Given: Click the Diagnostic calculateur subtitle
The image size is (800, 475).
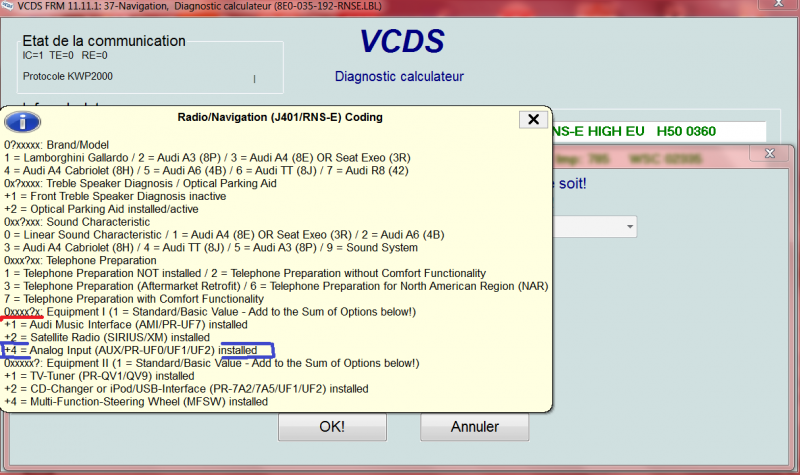Looking at the screenshot, I should [398, 76].
